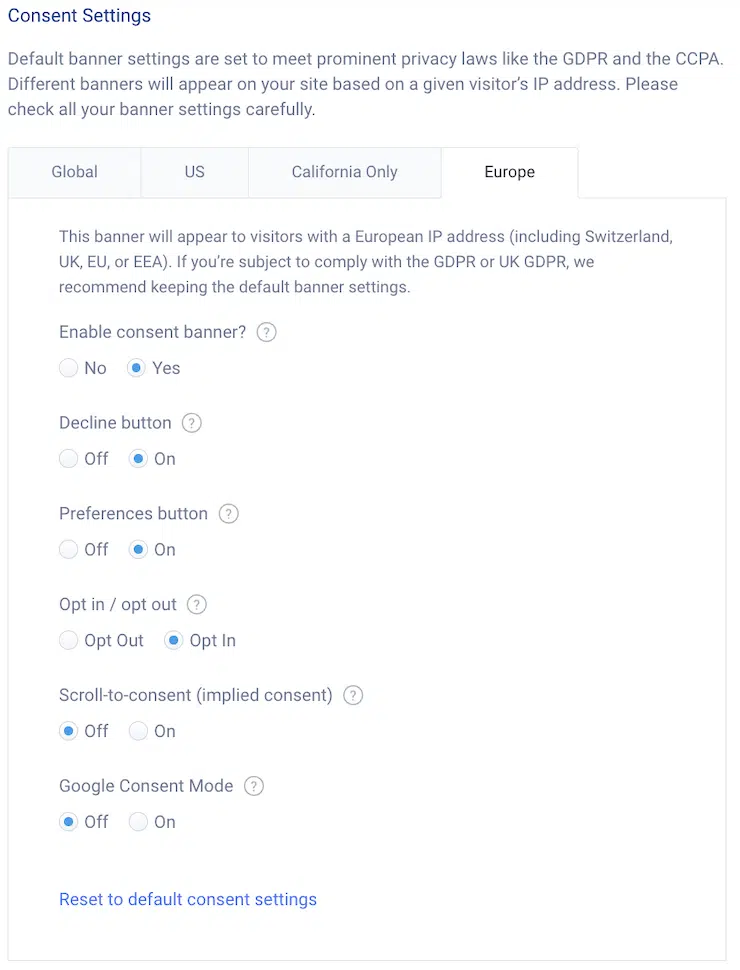Select Yes for Enable consent banner

tap(136, 368)
